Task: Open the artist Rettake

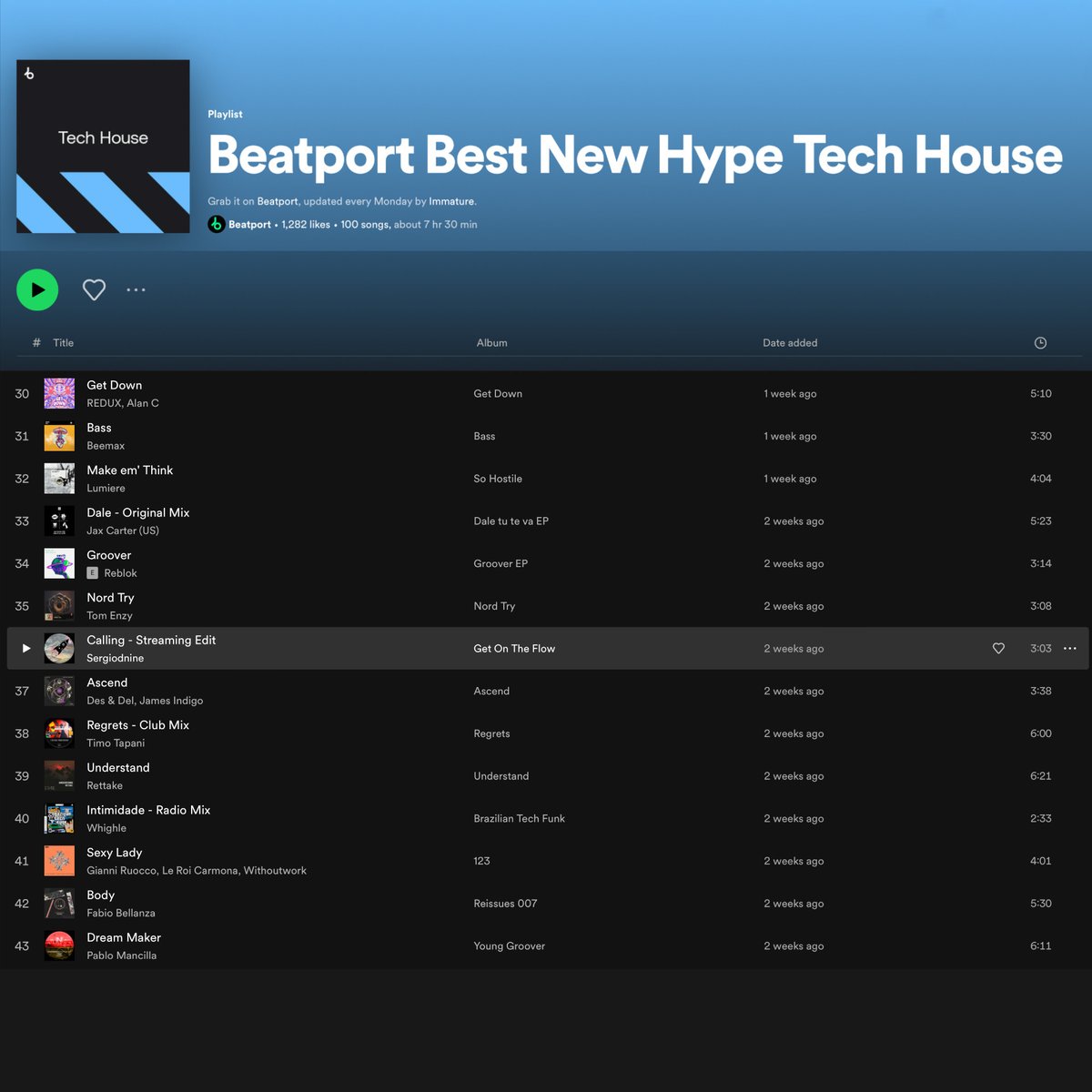Action: tap(105, 785)
